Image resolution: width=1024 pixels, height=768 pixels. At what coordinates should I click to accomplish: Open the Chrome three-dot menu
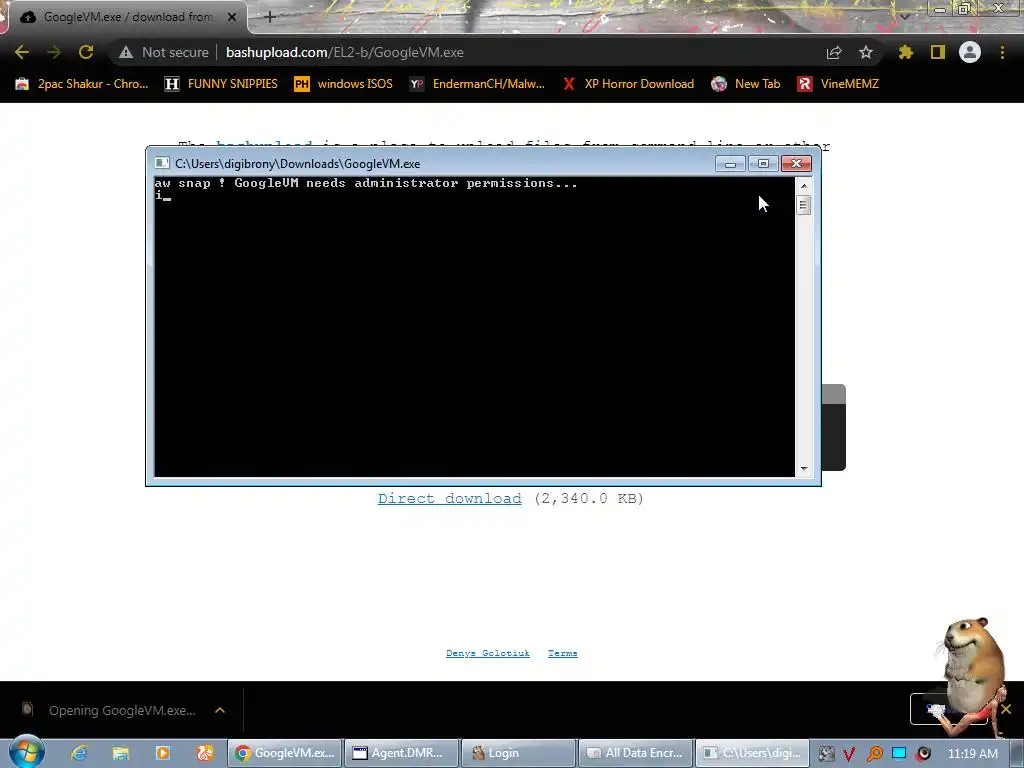pyautogui.click(x=1002, y=52)
